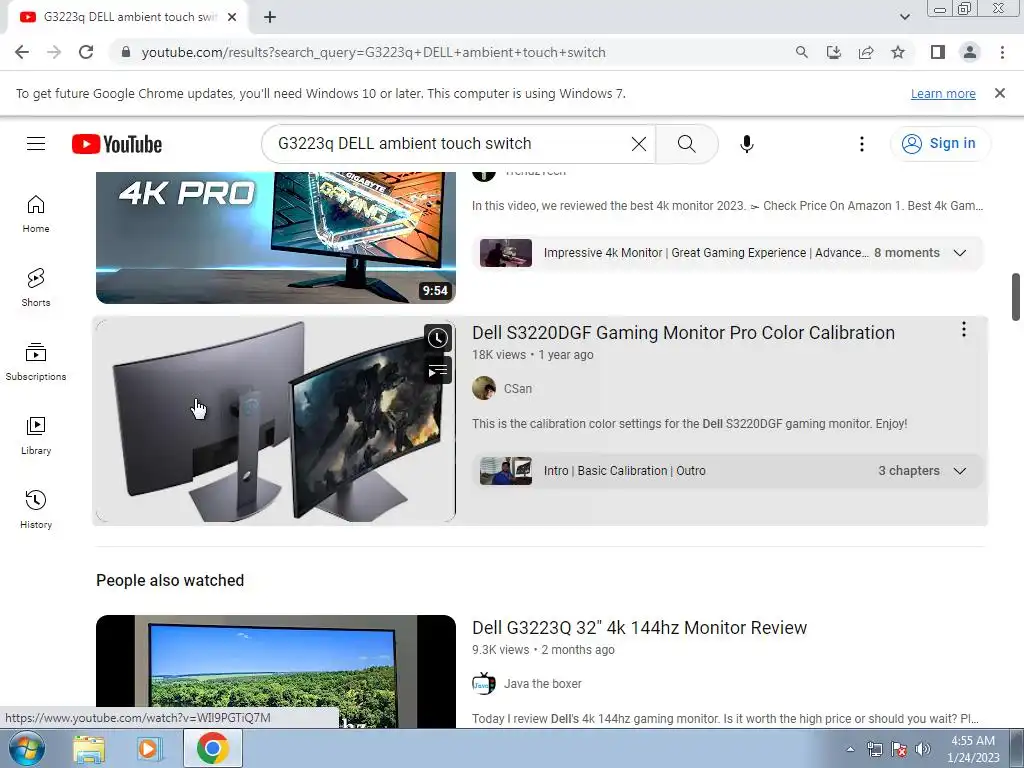Add Dell S3220DGF video to queue

point(438,371)
